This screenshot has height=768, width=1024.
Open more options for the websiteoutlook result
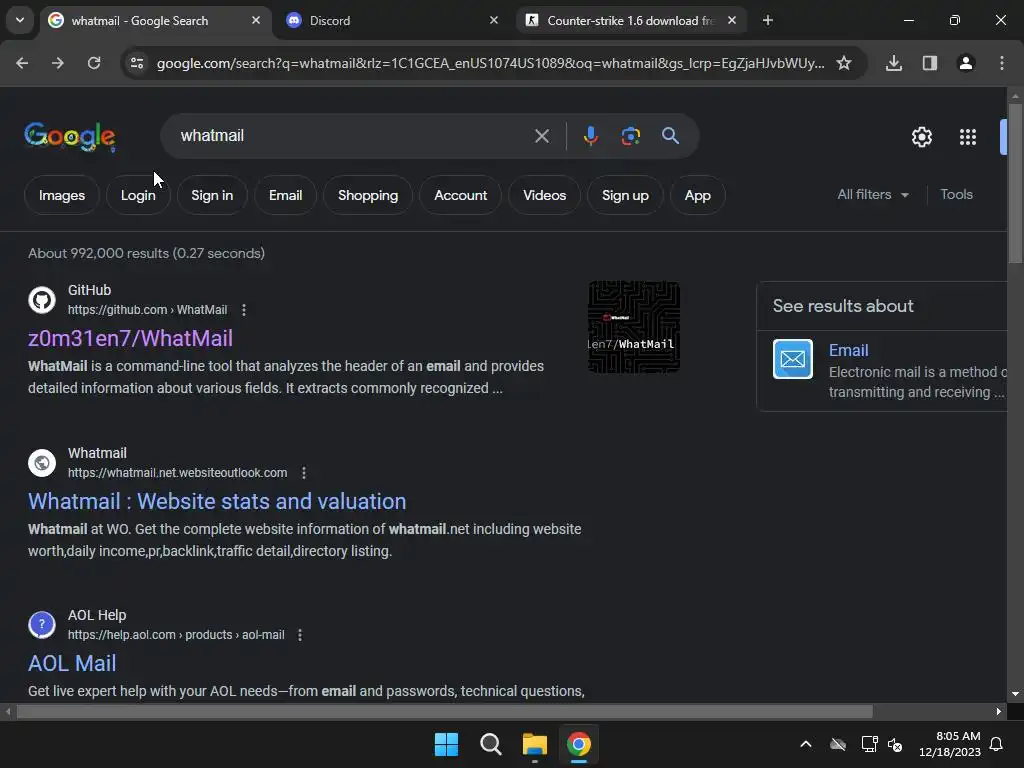pyautogui.click(x=304, y=473)
